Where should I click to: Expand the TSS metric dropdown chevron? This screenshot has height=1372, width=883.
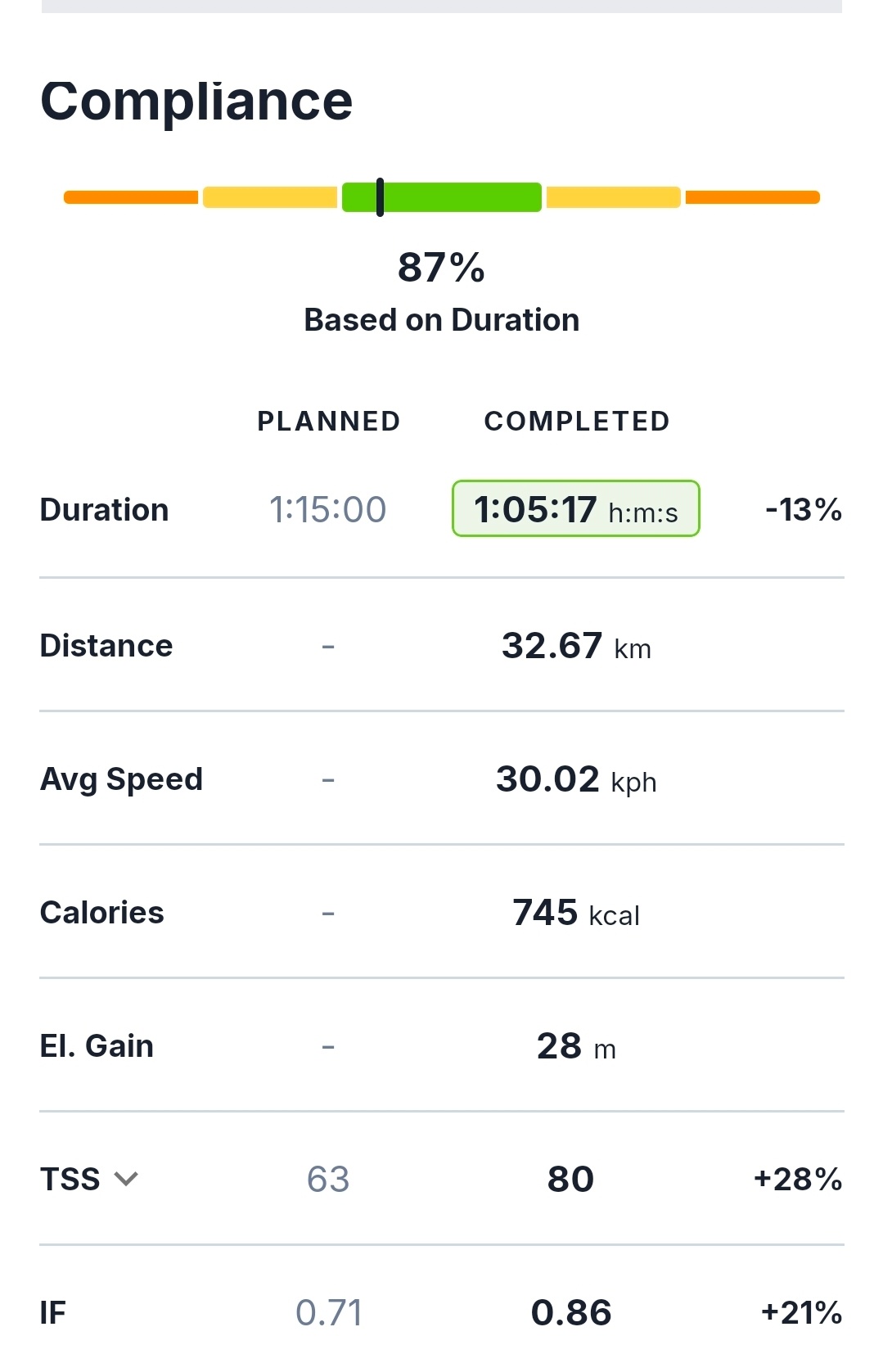pos(126,1179)
